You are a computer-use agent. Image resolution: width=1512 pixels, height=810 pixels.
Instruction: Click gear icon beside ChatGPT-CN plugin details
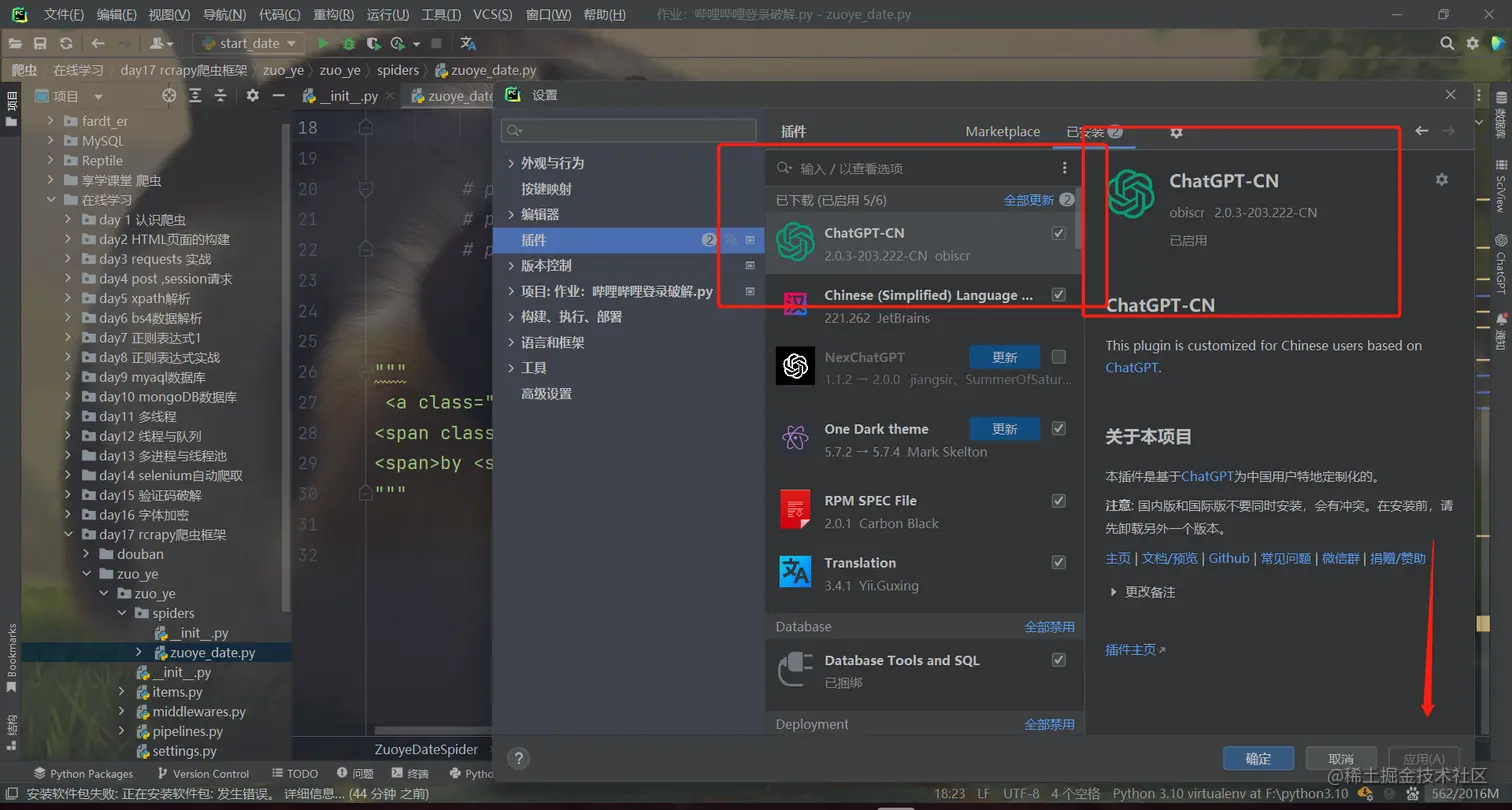click(1441, 179)
